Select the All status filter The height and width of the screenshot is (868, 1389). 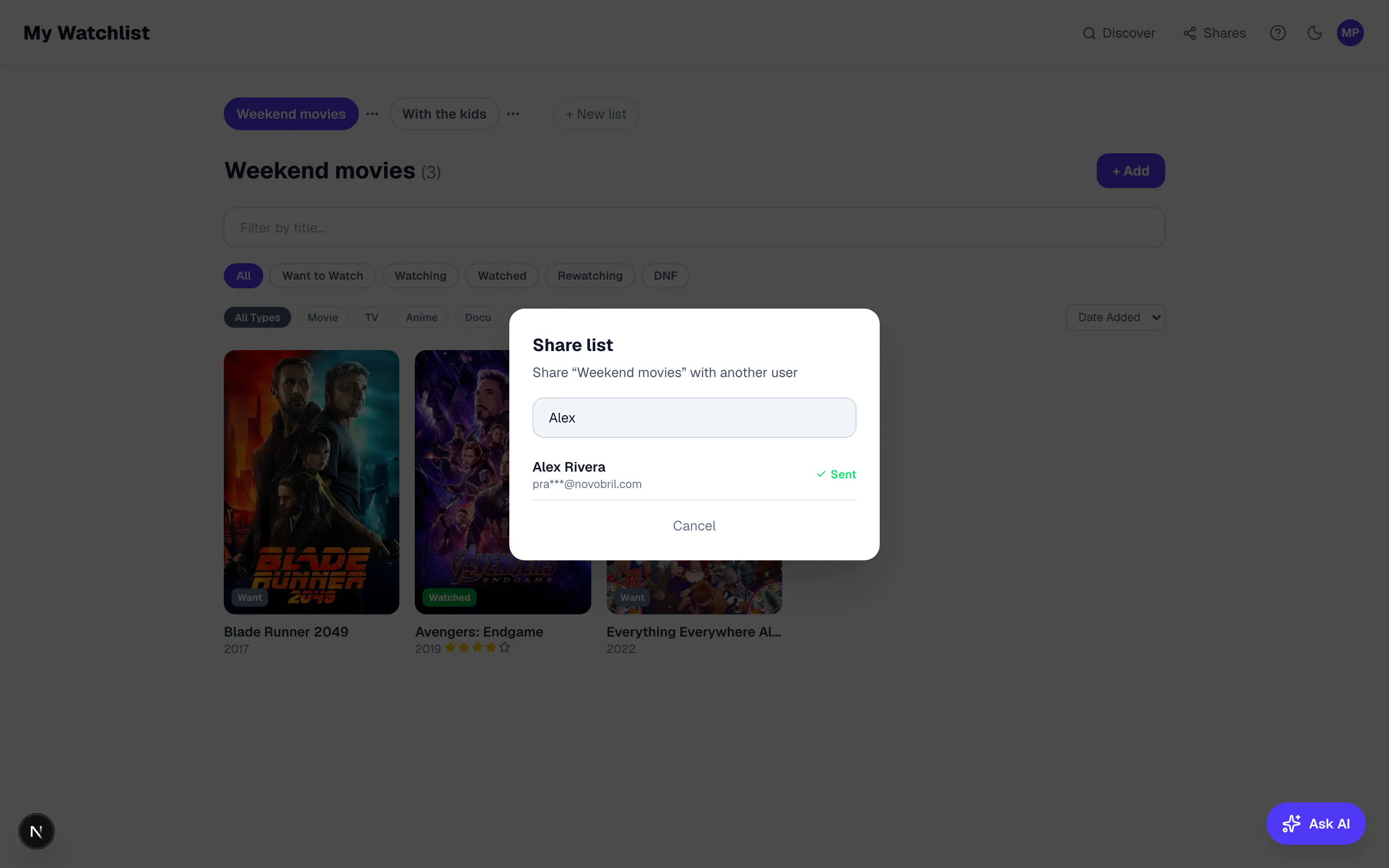pos(244,275)
